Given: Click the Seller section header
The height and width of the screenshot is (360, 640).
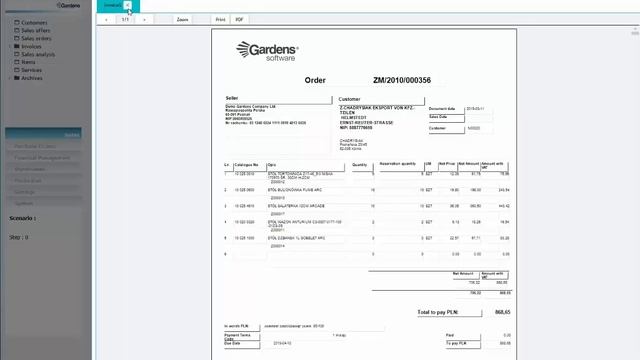Looking at the screenshot, I should tap(278, 99).
